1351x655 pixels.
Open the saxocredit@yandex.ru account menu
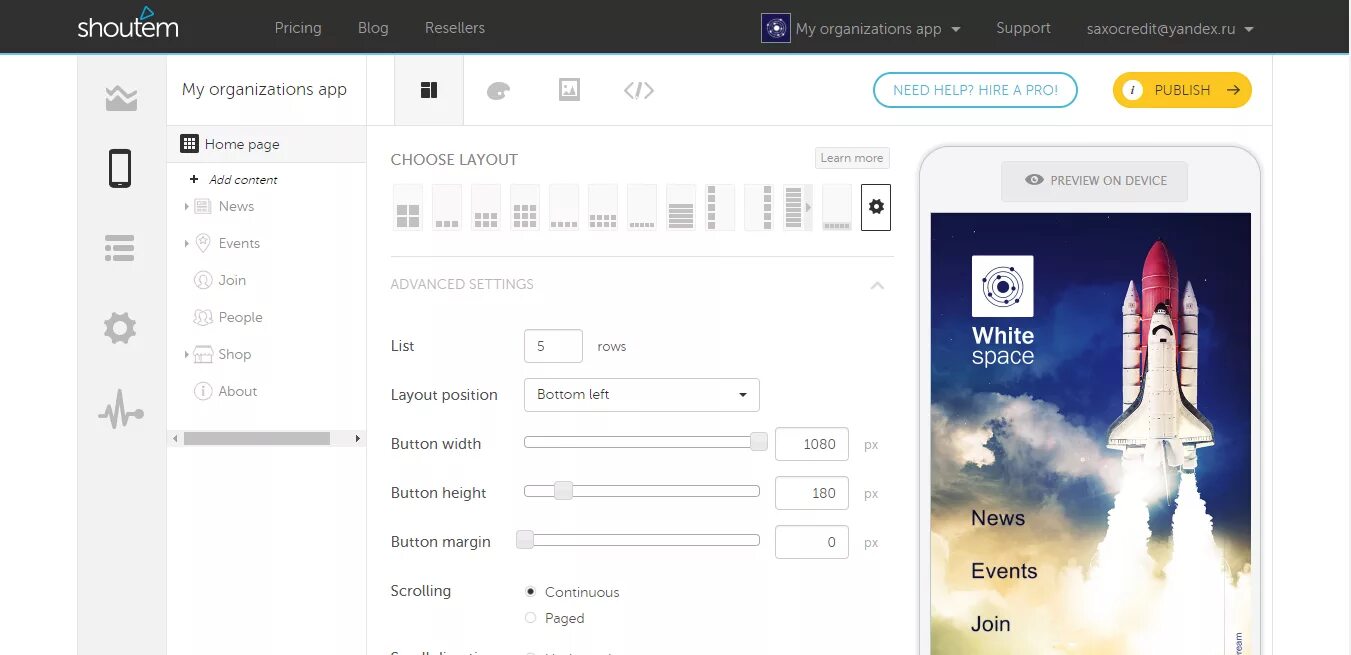pyautogui.click(x=1170, y=29)
